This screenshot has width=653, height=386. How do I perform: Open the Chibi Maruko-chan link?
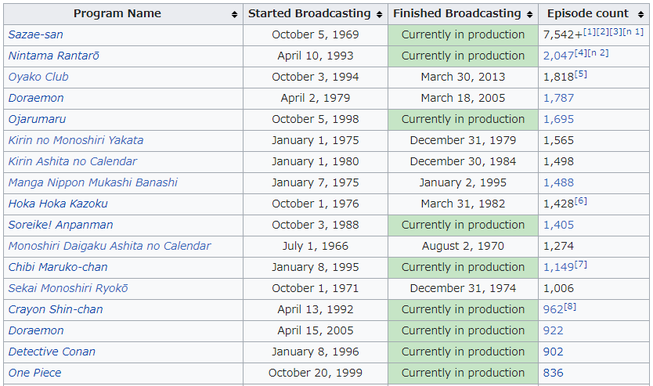point(58,267)
